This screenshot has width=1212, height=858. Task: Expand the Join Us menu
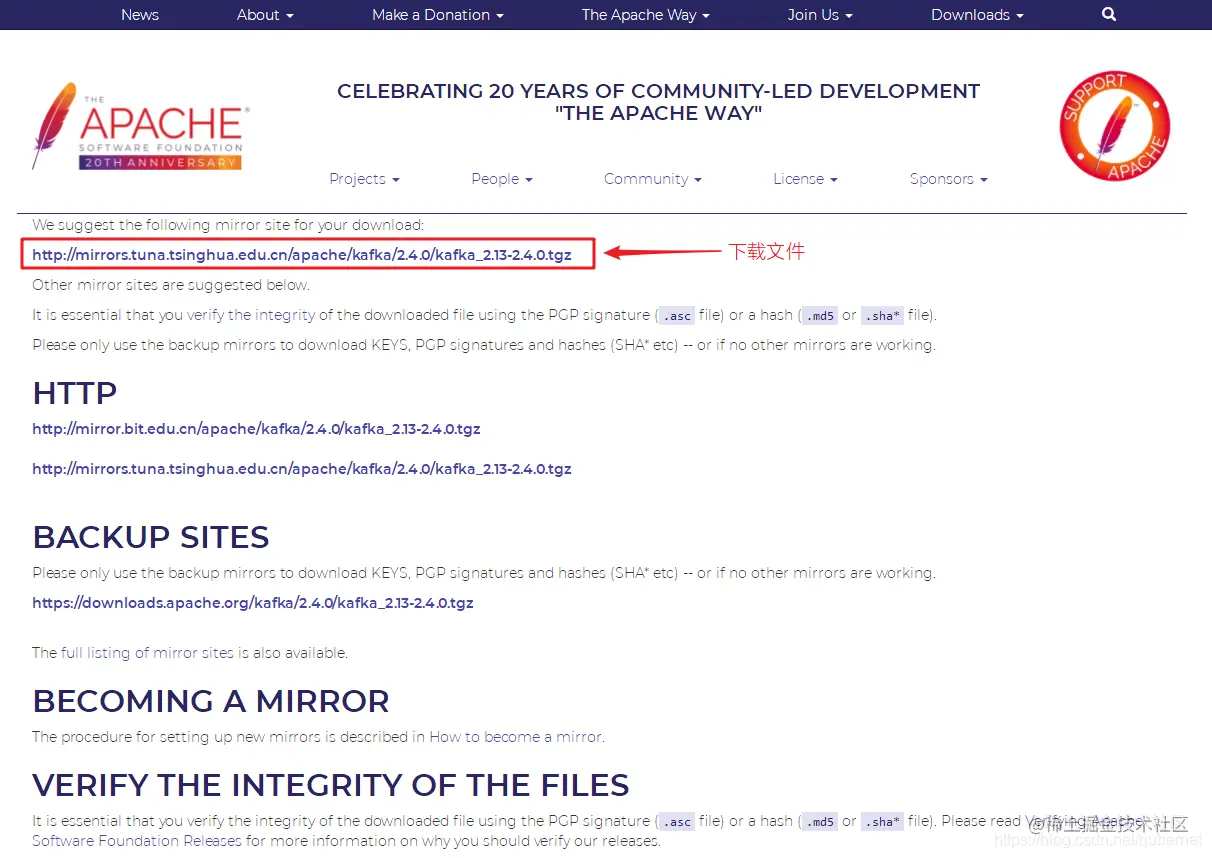820,15
